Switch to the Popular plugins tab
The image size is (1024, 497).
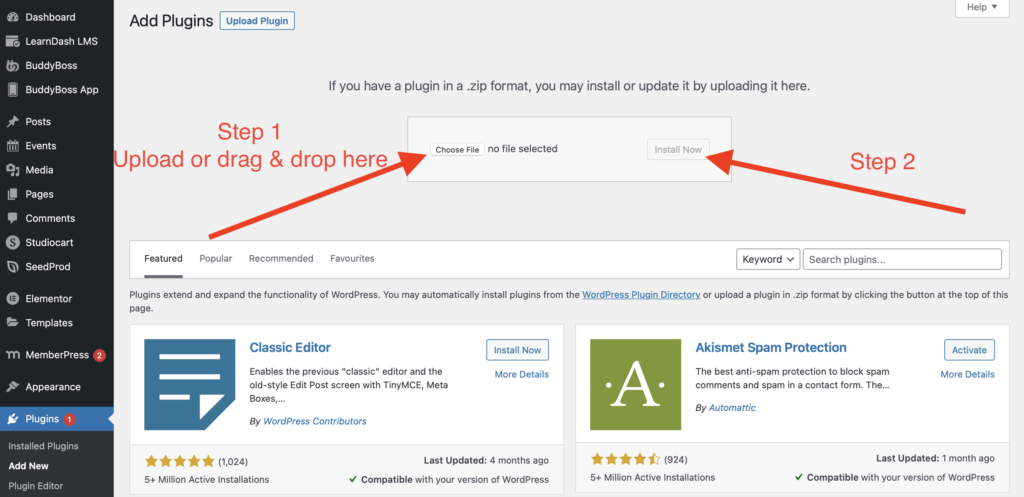point(215,258)
